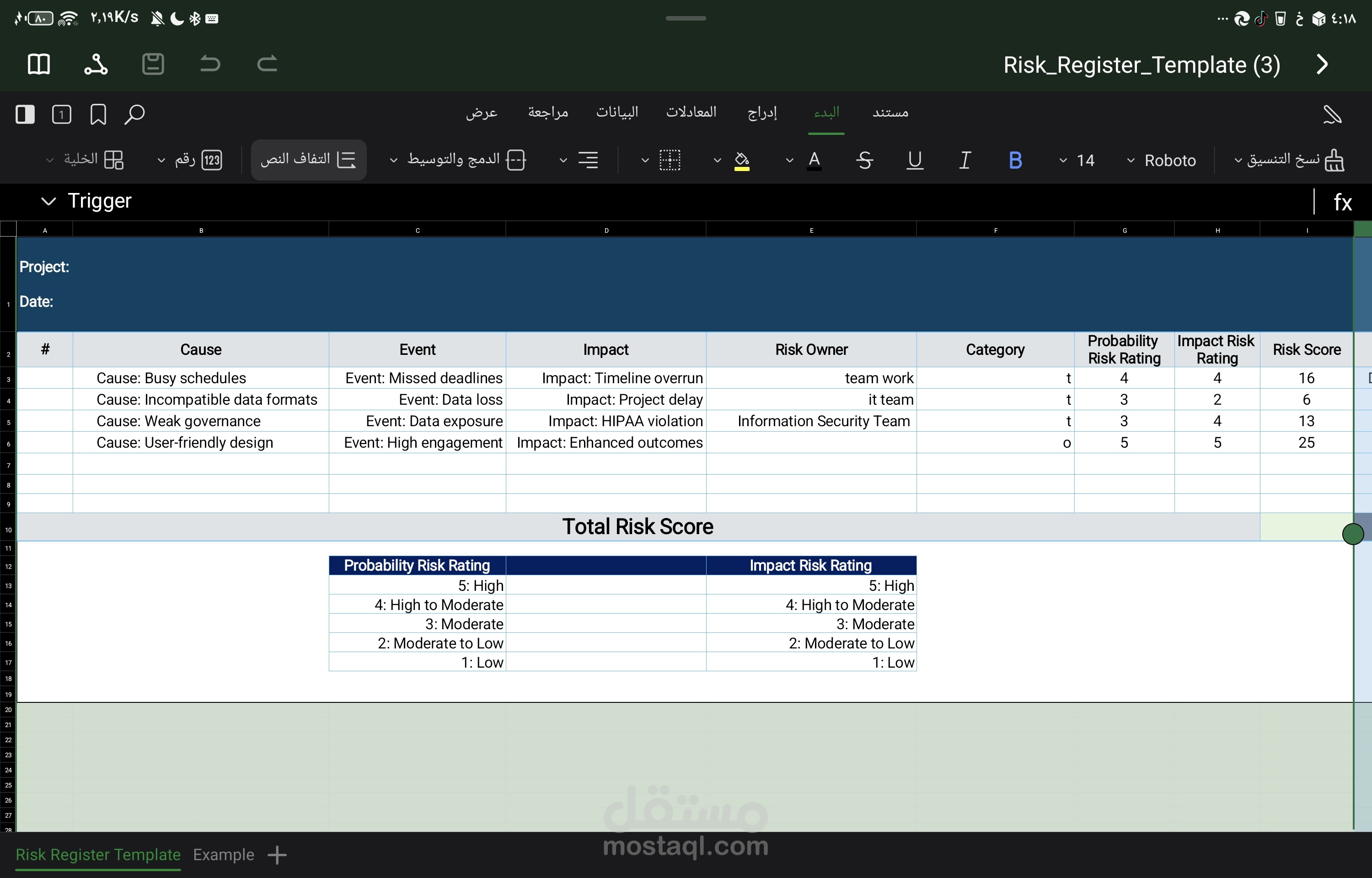Apply the font color A

(x=815, y=160)
